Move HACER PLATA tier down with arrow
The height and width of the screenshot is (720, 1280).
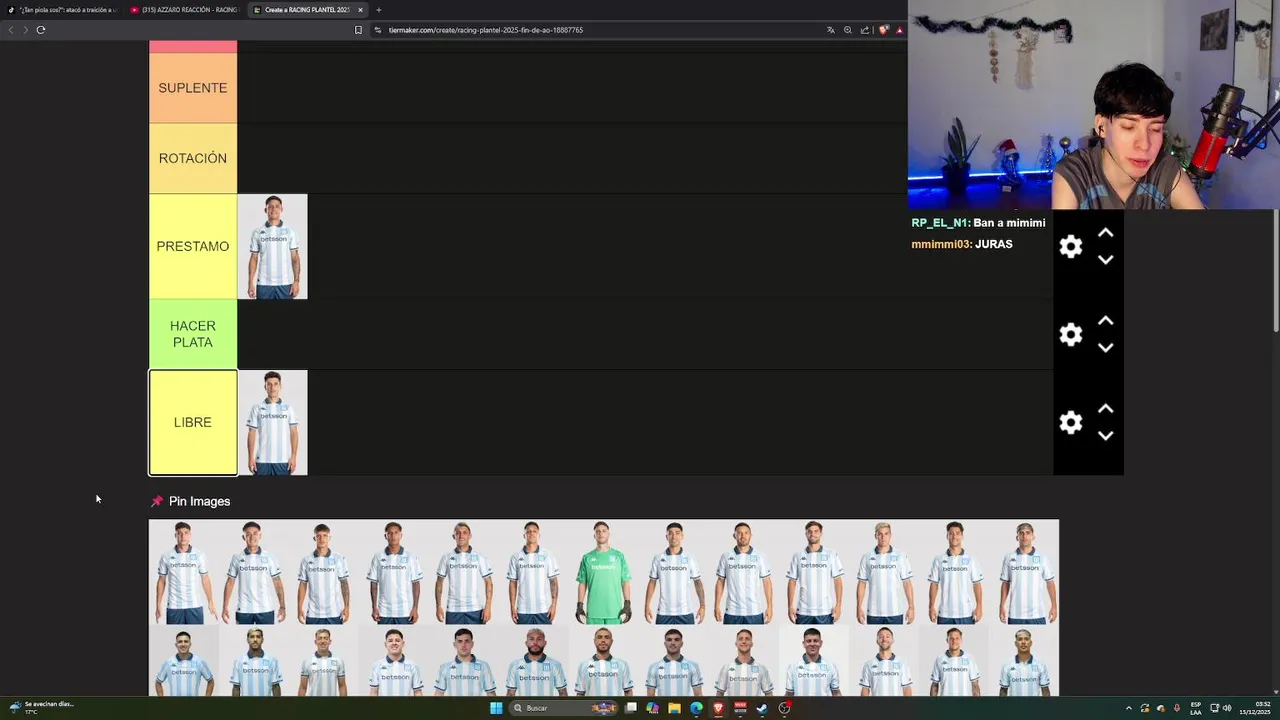(1105, 347)
